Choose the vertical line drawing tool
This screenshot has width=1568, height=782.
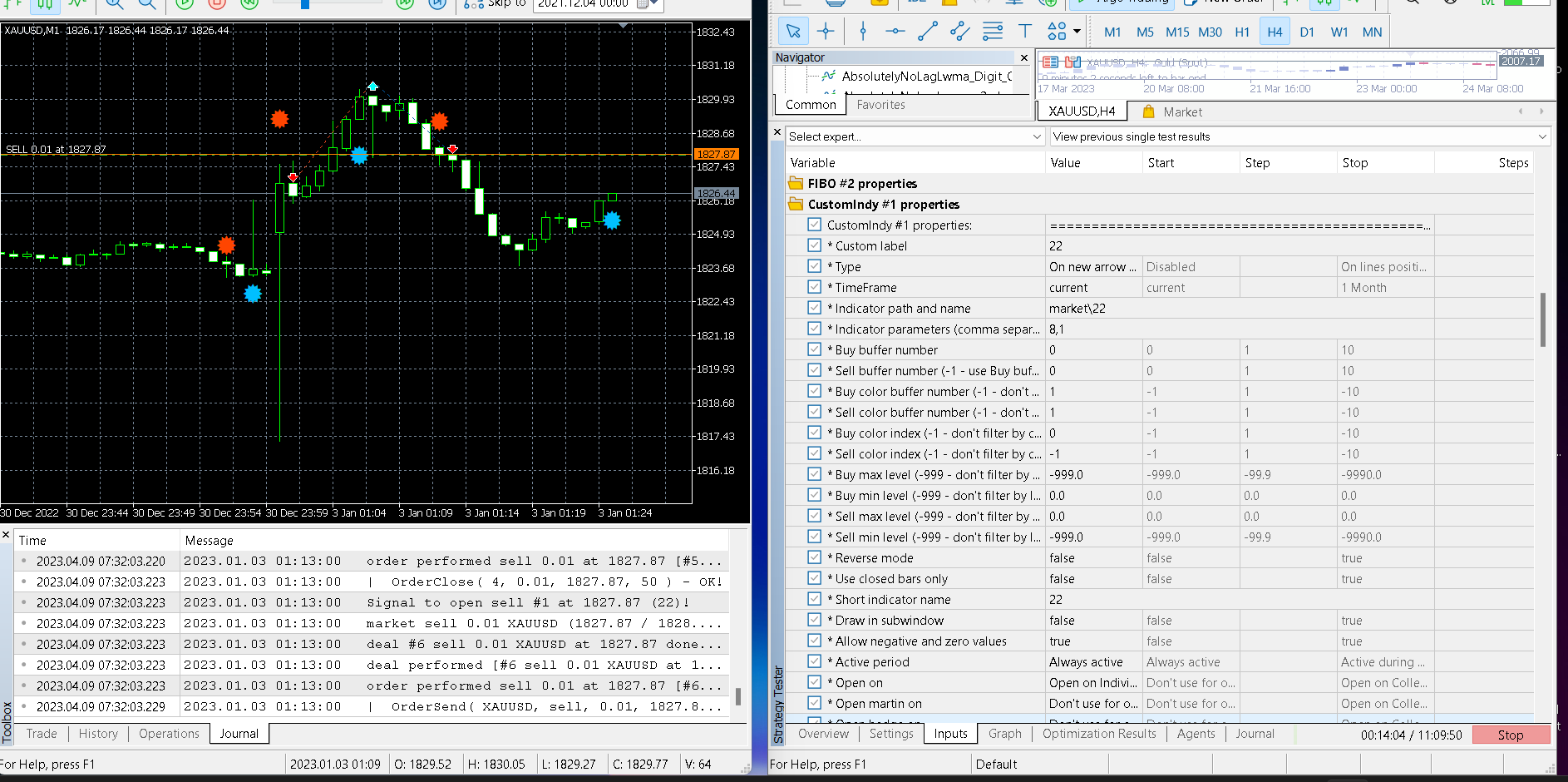863,32
